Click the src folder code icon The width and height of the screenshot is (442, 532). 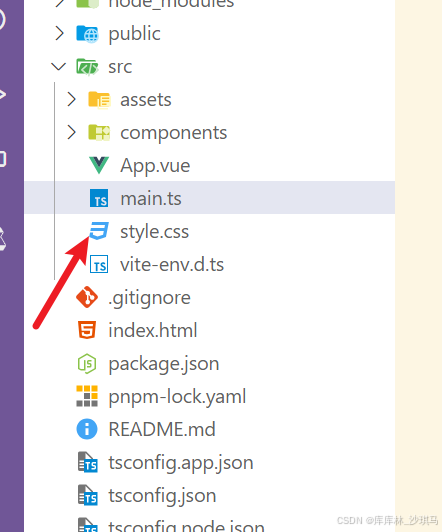[87, 66]
